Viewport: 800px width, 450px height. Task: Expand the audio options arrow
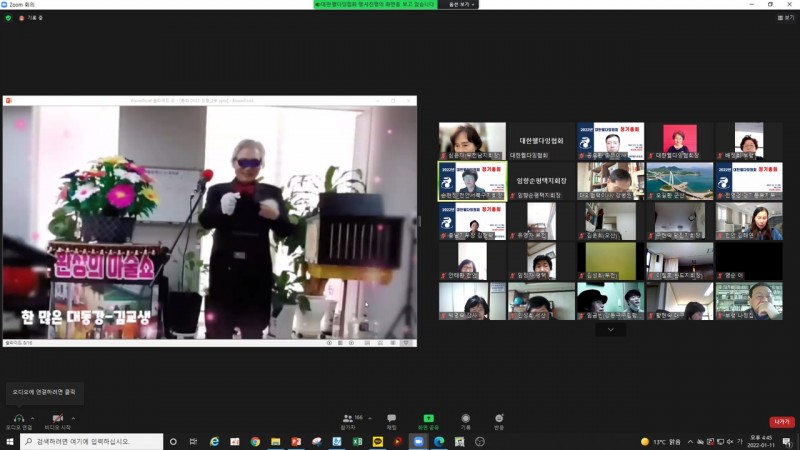[33, 418]
